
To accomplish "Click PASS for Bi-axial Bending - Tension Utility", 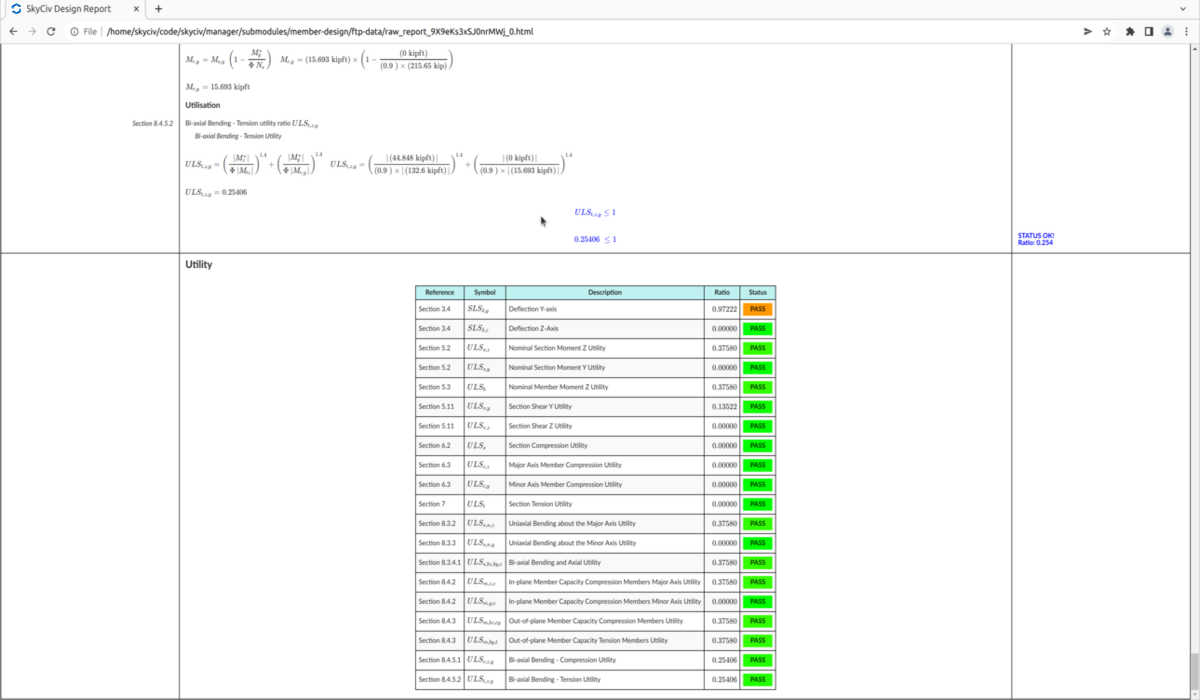I will tap(756, 679).
